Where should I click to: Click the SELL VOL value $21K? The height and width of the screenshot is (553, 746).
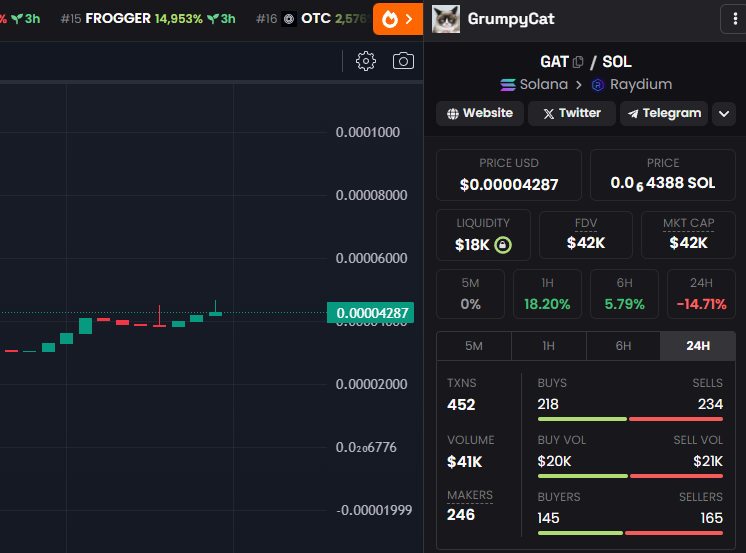708,461
